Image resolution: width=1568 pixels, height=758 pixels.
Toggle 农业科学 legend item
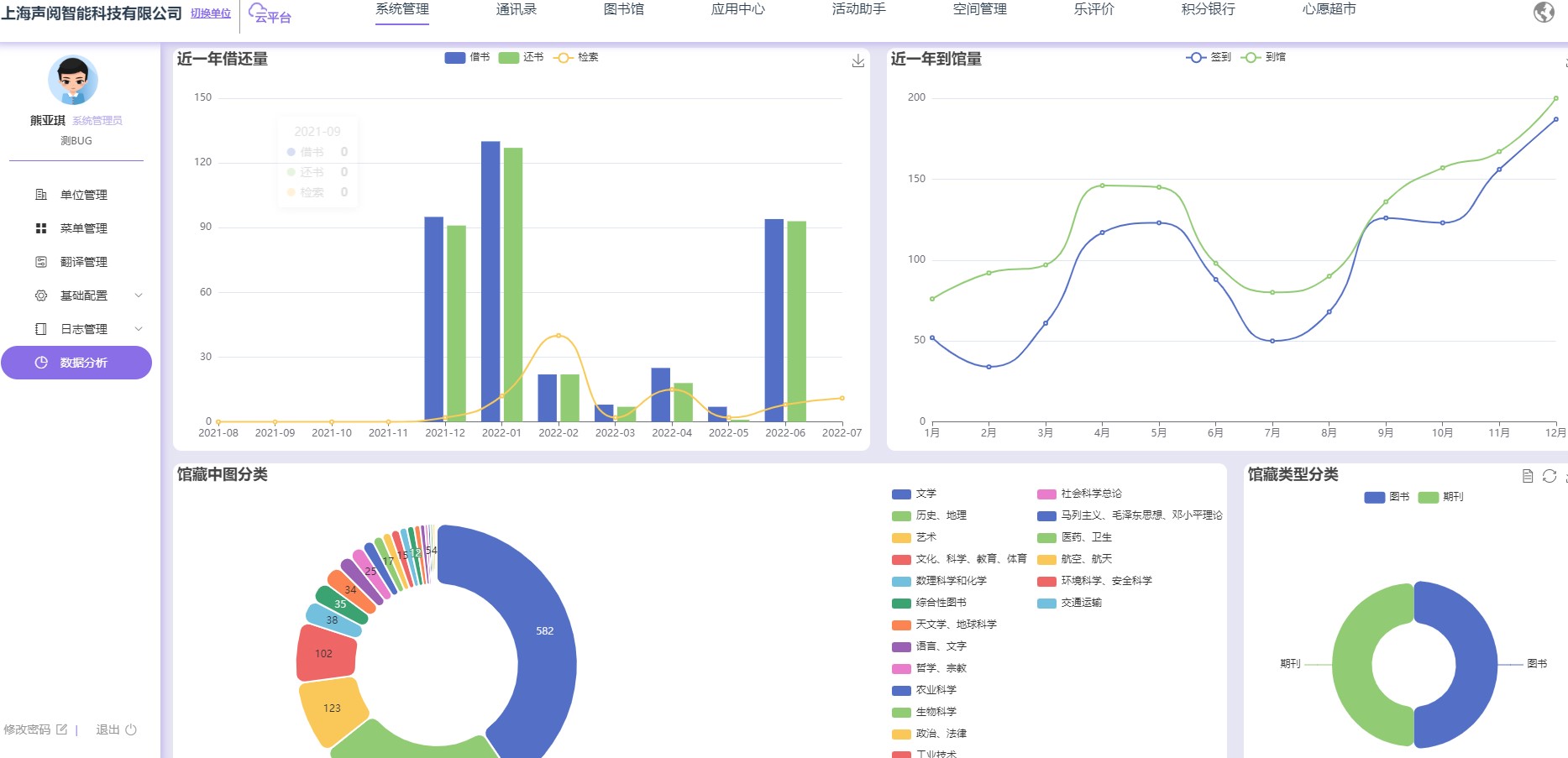pyautogui.click(x=924, y=690)
